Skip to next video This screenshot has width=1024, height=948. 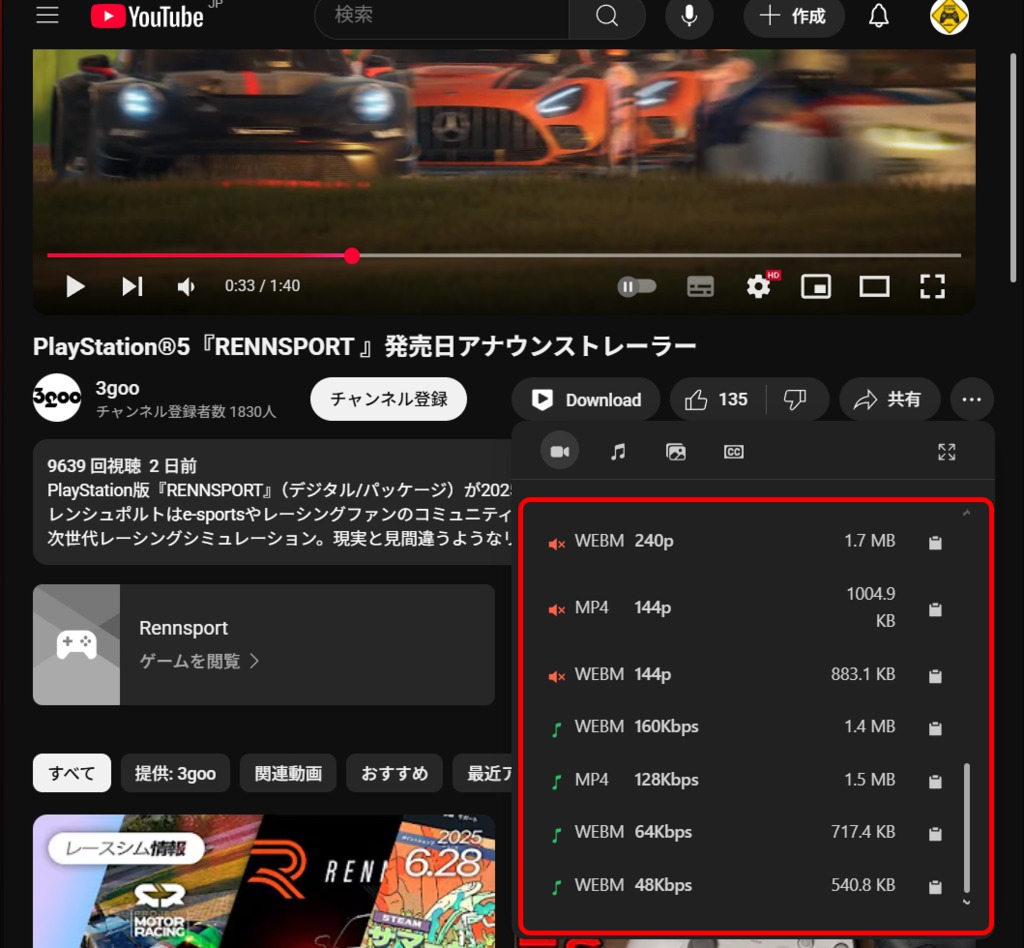(132, 286)
